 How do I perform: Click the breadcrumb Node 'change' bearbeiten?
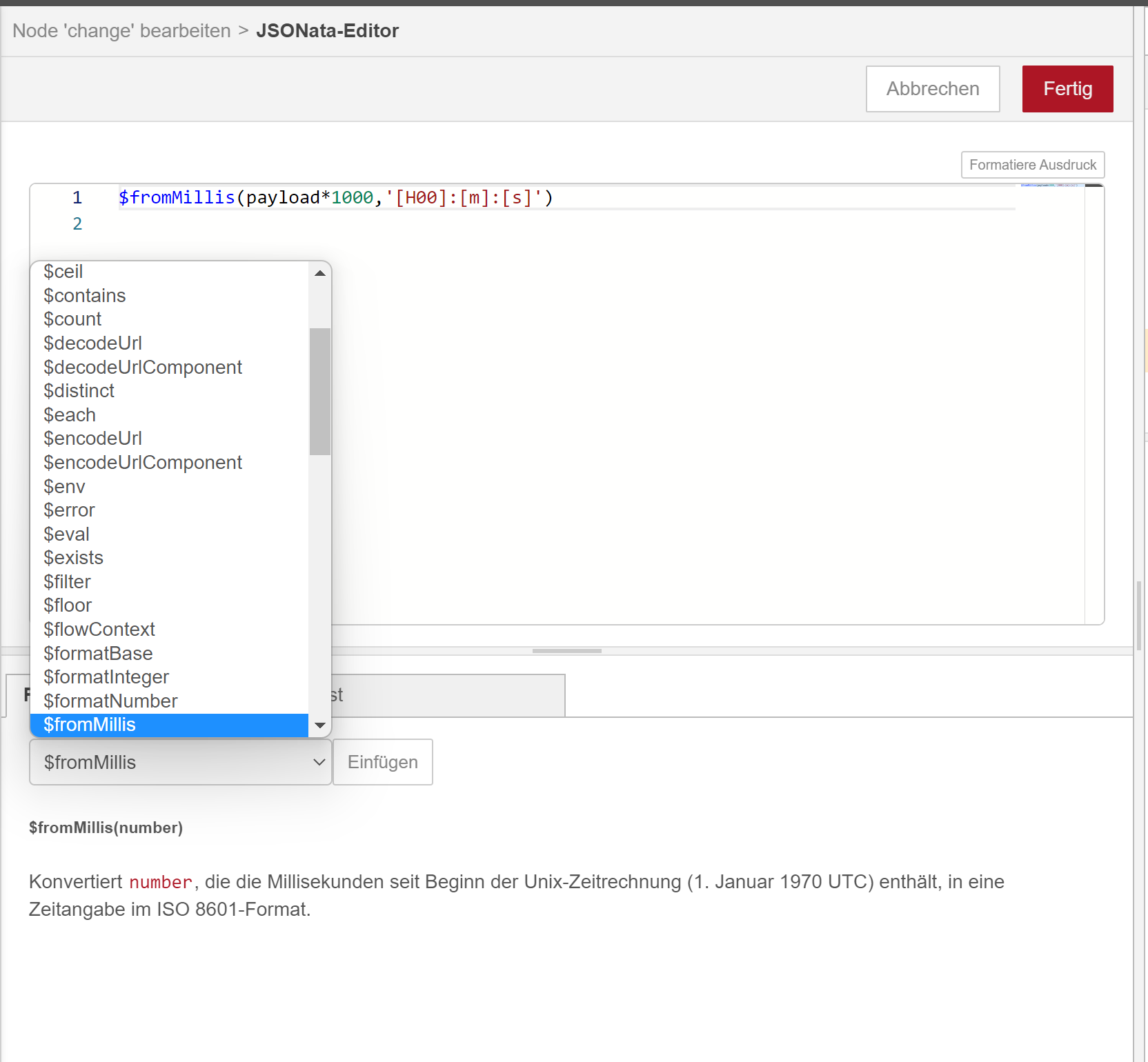click(121, 31)
